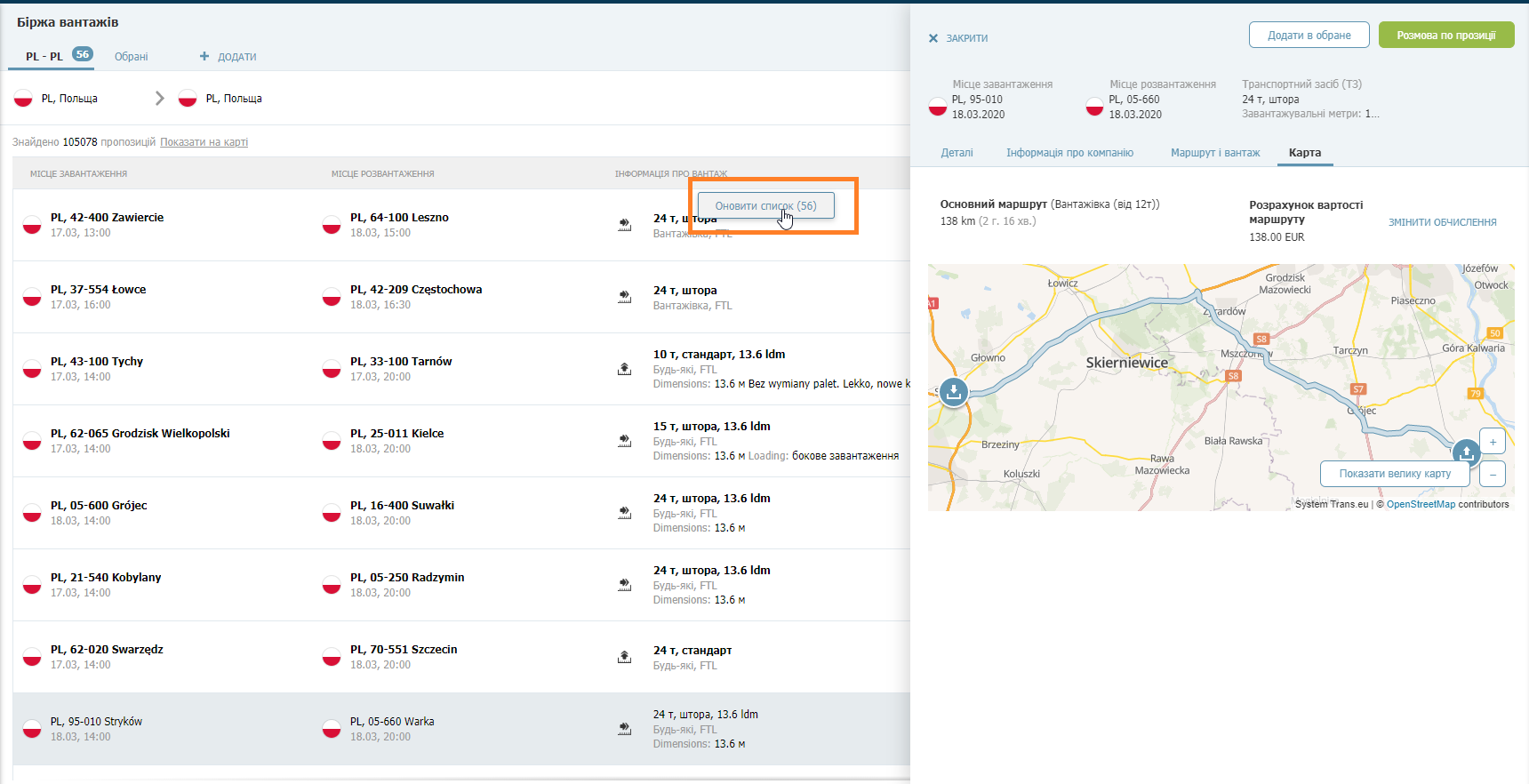1529x784 pixels.
Task: Zoom out on the map using minus
Action: click(x=1493, y=474)
